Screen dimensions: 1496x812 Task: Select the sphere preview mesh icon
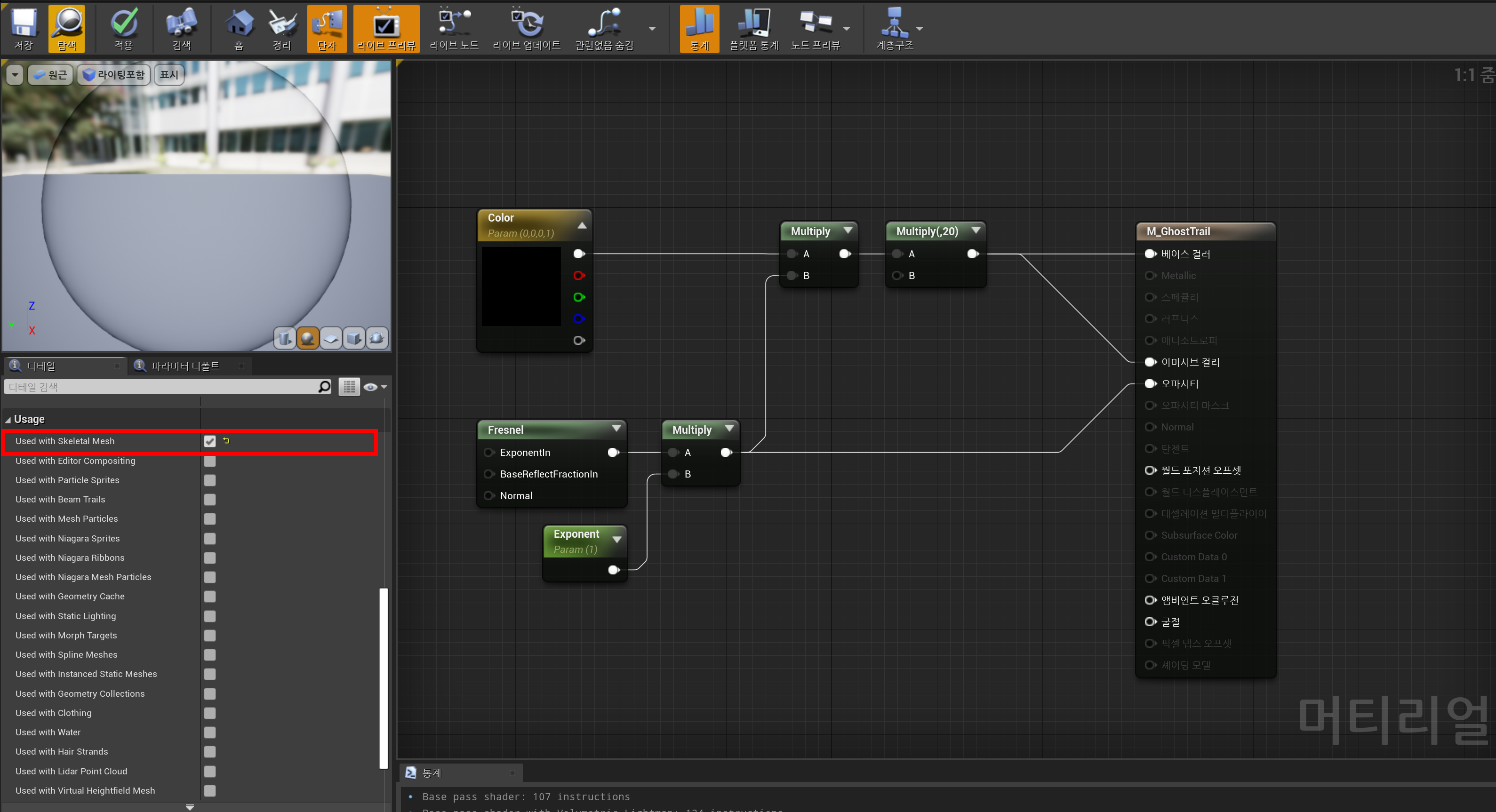pyautogui.click(x=307, y=338)
